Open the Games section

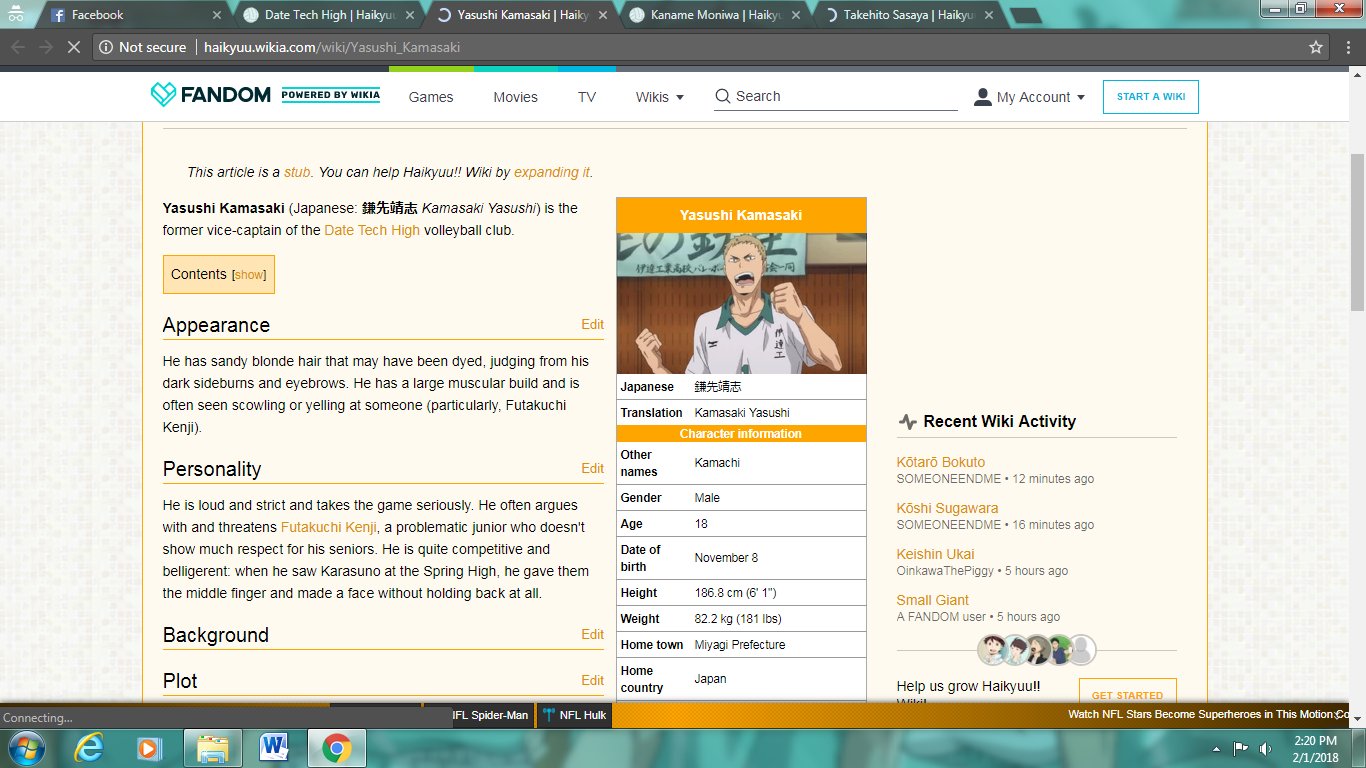click(431, 97)
